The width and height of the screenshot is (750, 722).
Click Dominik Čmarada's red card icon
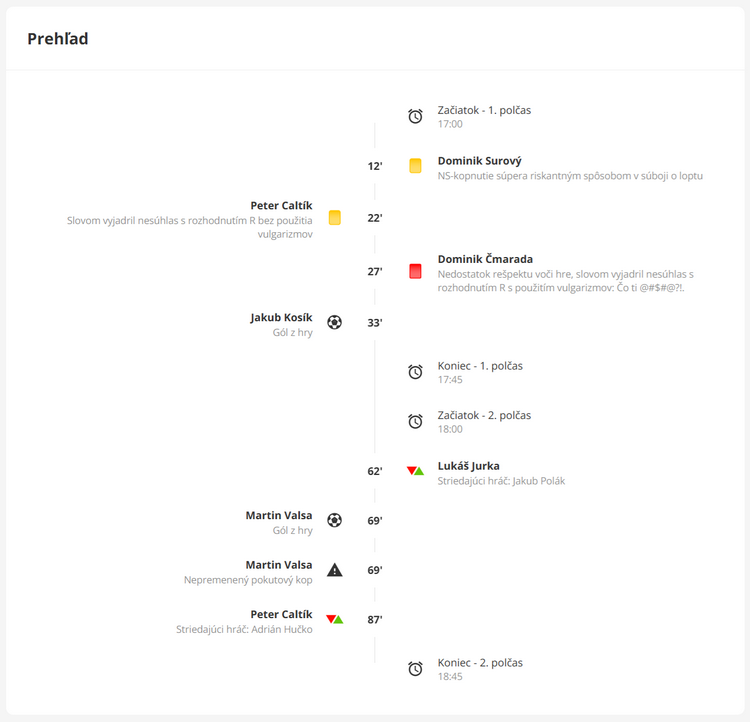click(415, 271)
